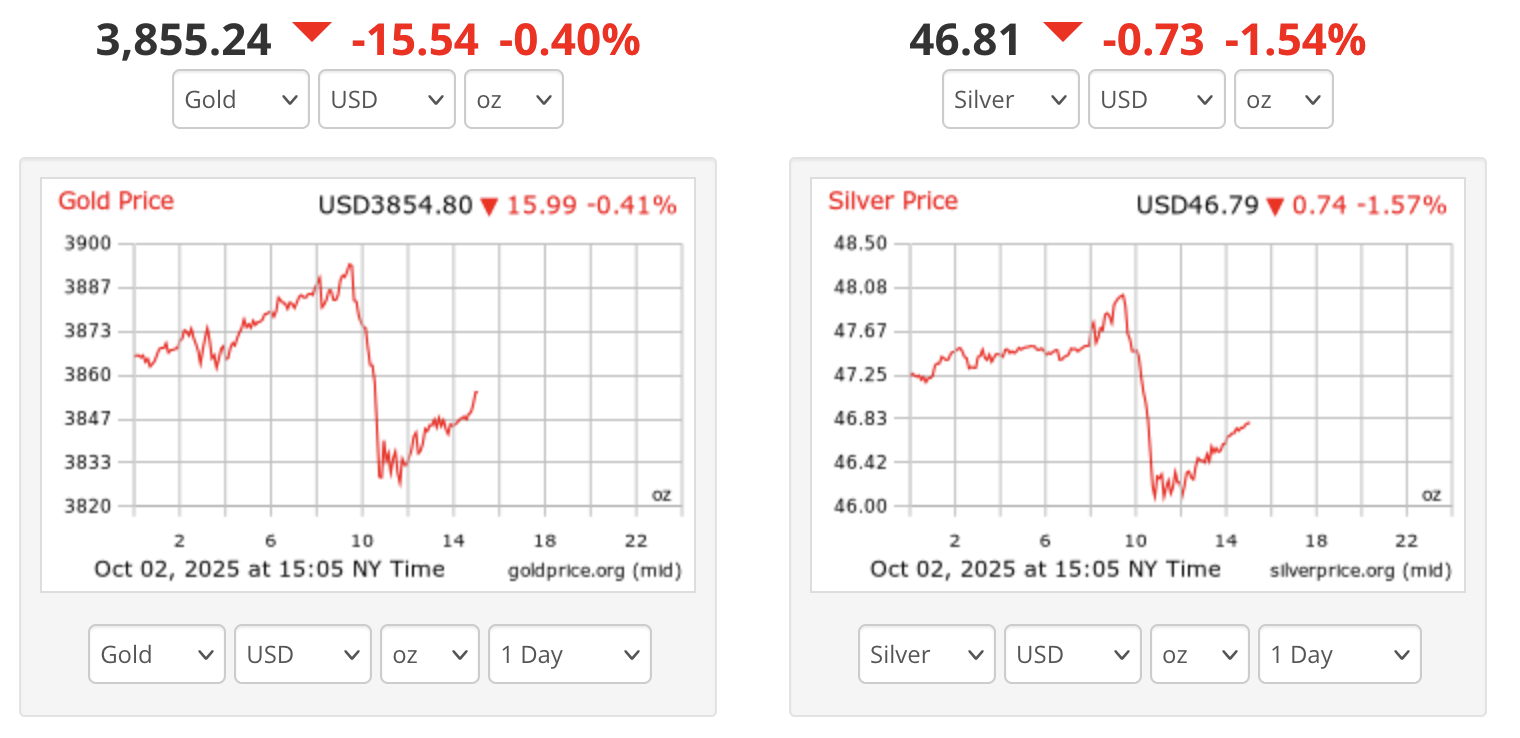1520x738 pixels.
Task: Click the red down arrow beside 3,855.24
Action: pos(311,34)
